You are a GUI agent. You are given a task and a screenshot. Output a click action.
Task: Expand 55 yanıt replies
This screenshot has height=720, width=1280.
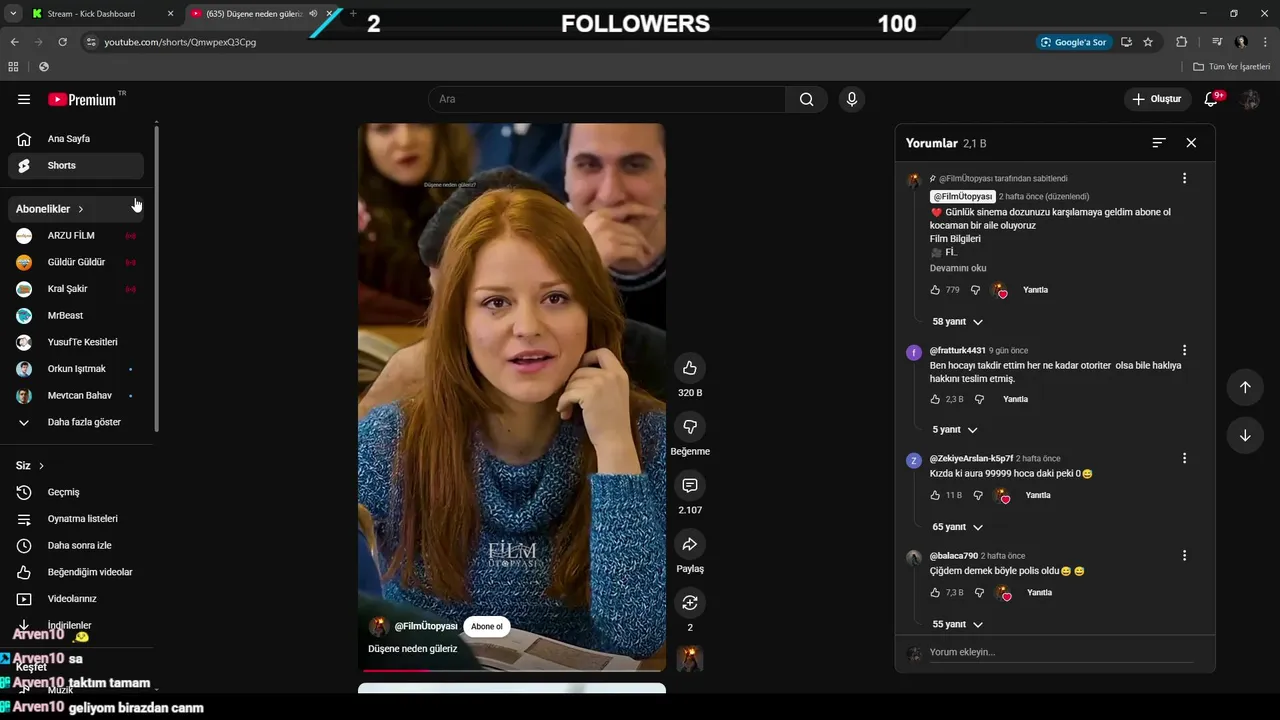[x=957, y=624]
